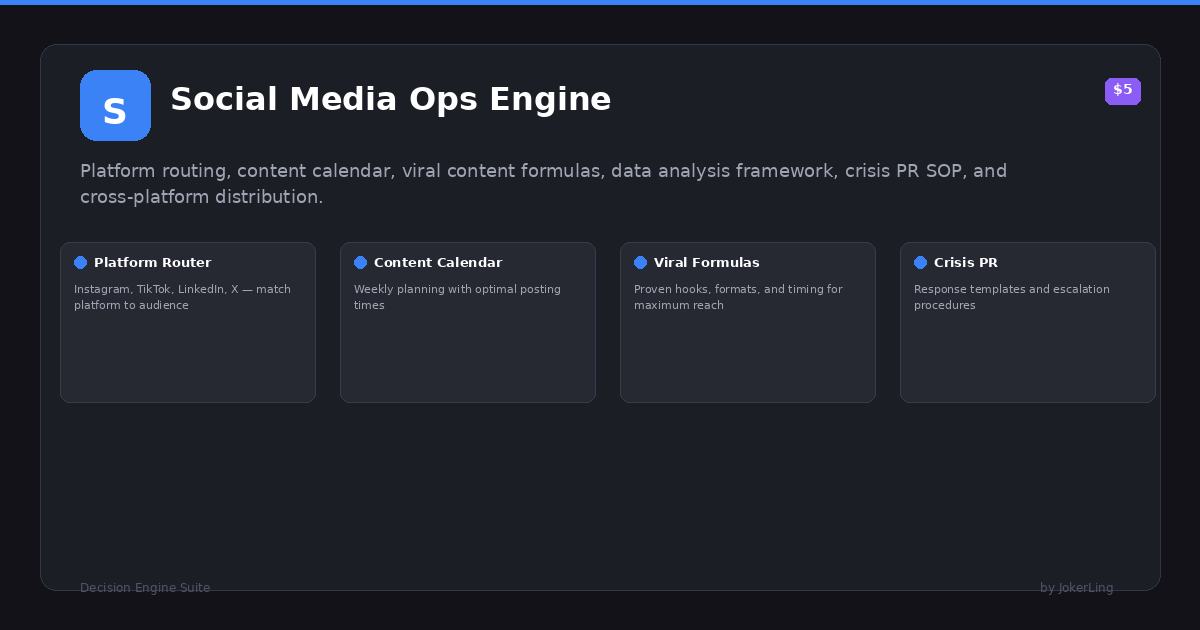
Task: Open the Content Calendar card title
Action: [x=438, y=263]
